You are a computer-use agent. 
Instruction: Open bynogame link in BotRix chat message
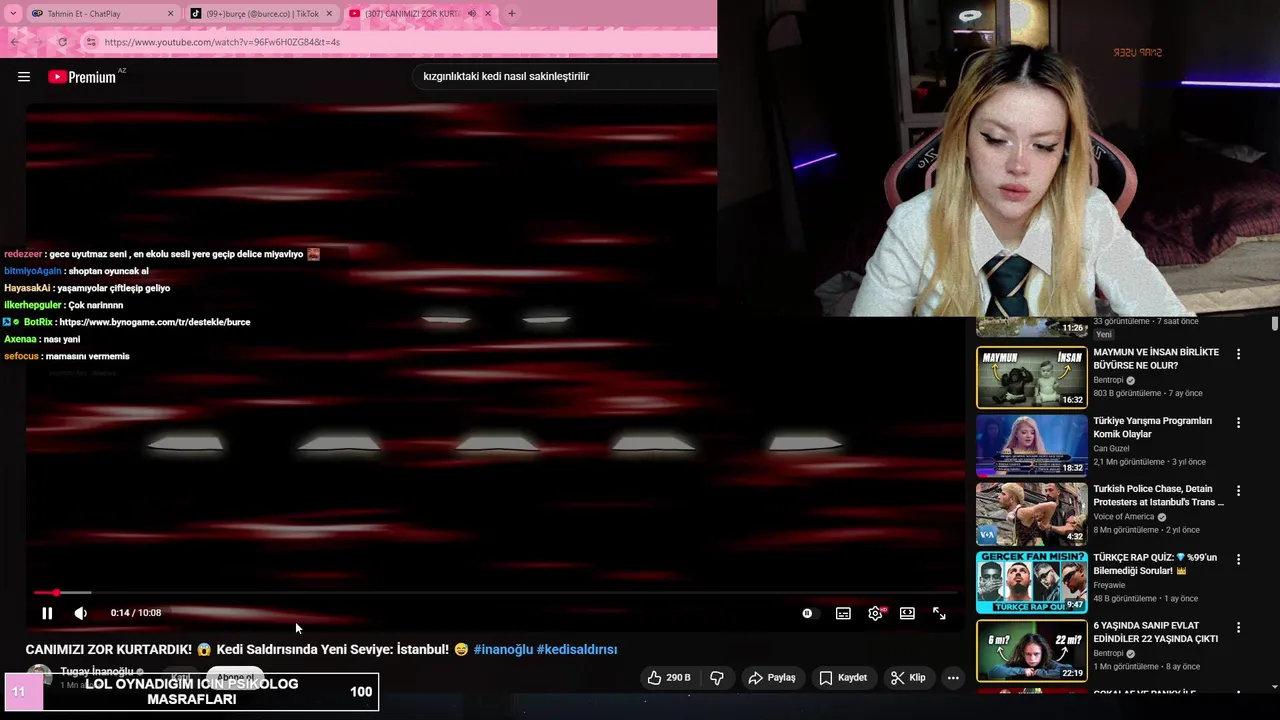coord(155,322)
